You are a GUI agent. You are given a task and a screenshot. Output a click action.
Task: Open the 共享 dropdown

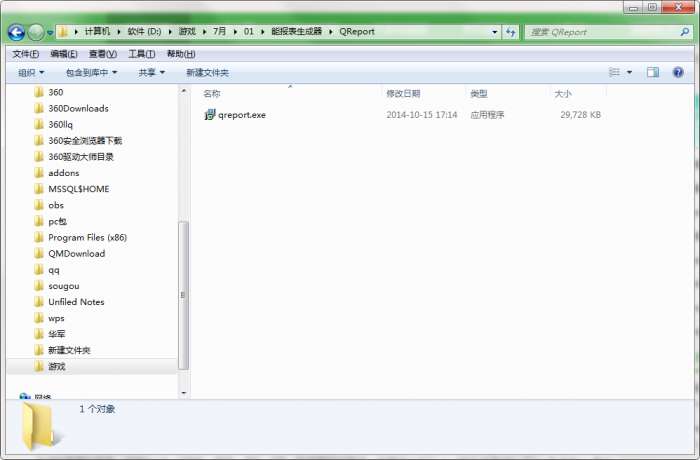[x=151, y=72]
